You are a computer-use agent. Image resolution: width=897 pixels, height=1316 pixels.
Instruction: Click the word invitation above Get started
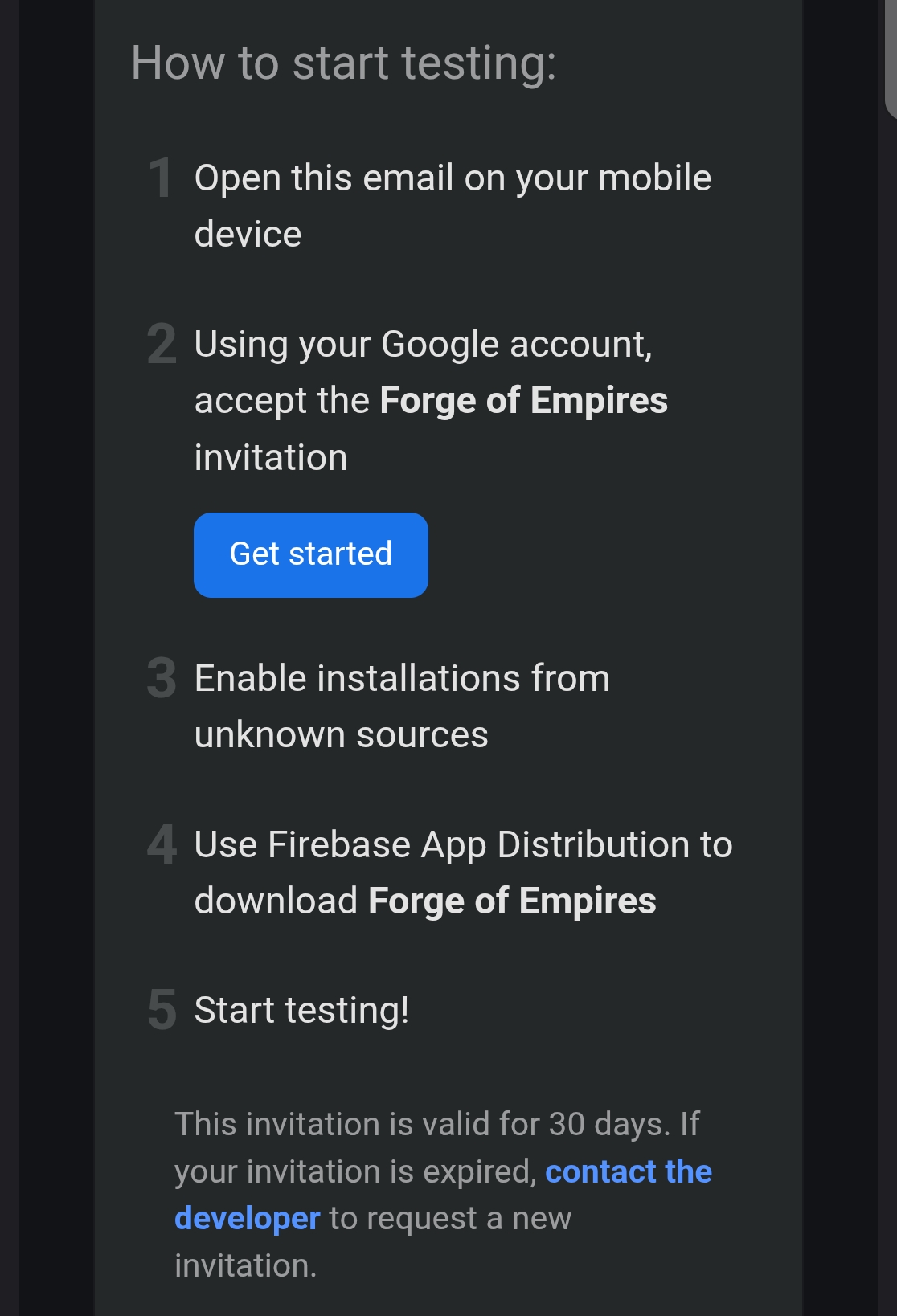pyautogui.click(x=271, y=458)
